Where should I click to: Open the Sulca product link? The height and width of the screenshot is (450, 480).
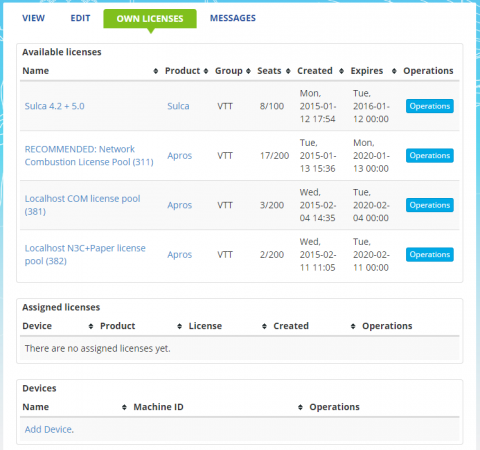click(178, 106)
